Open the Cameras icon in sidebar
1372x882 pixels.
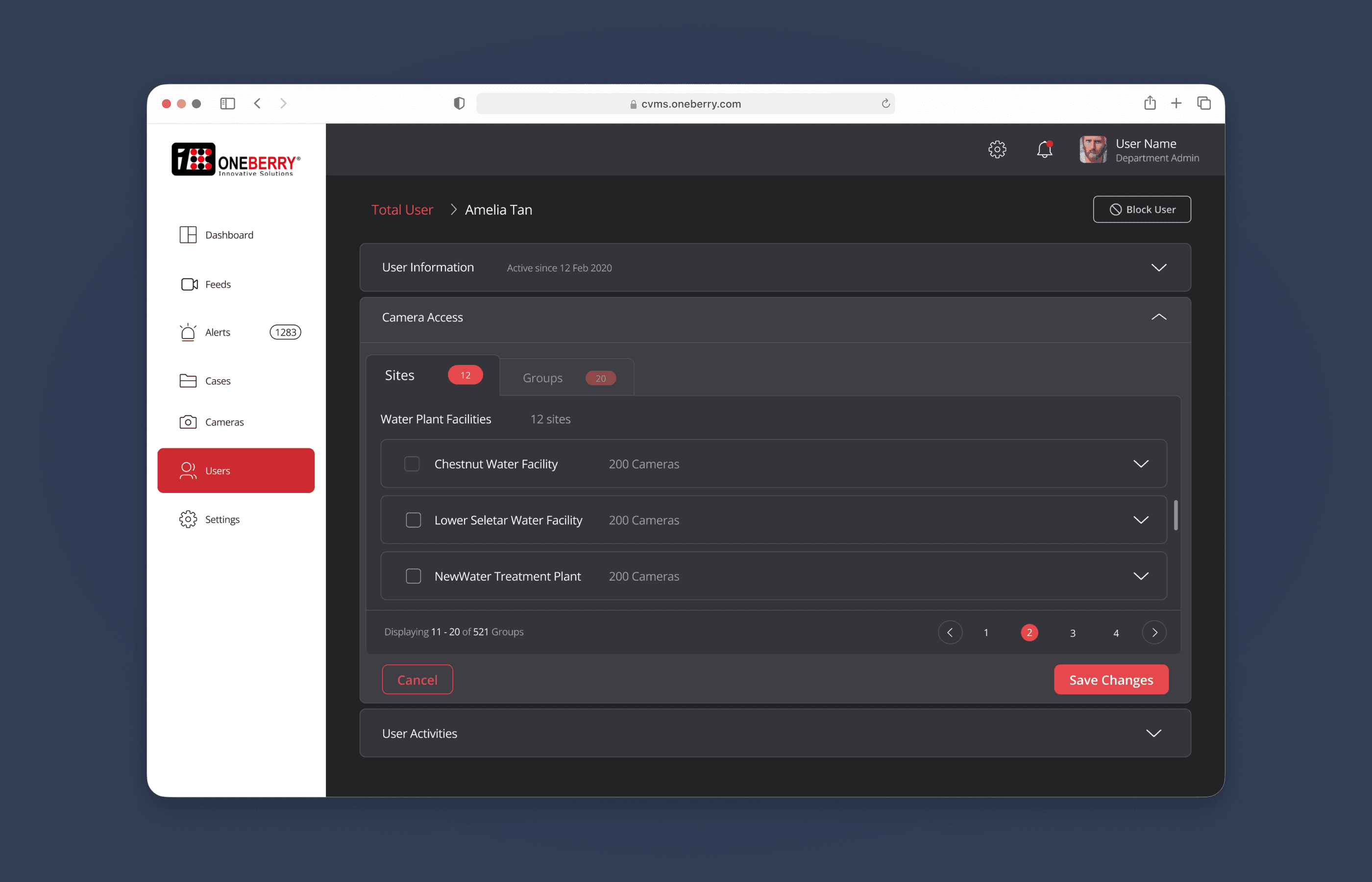click(188, 422)
